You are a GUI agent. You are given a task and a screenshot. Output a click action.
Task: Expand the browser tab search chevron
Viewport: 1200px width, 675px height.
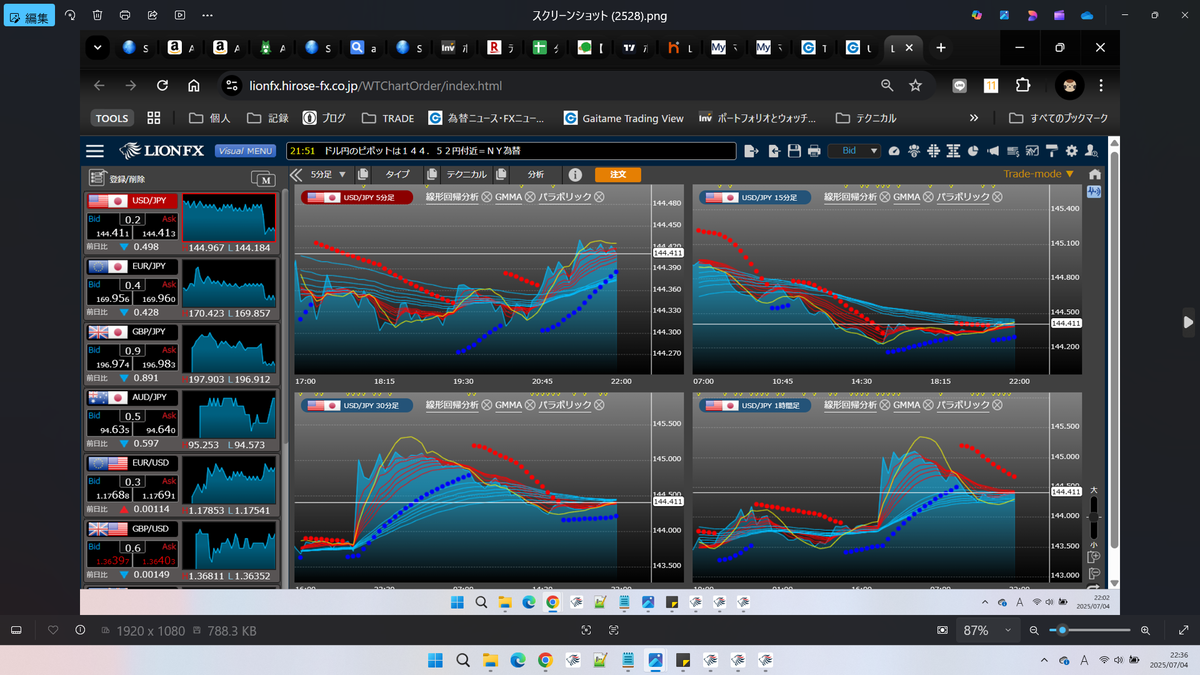[97, 47]
